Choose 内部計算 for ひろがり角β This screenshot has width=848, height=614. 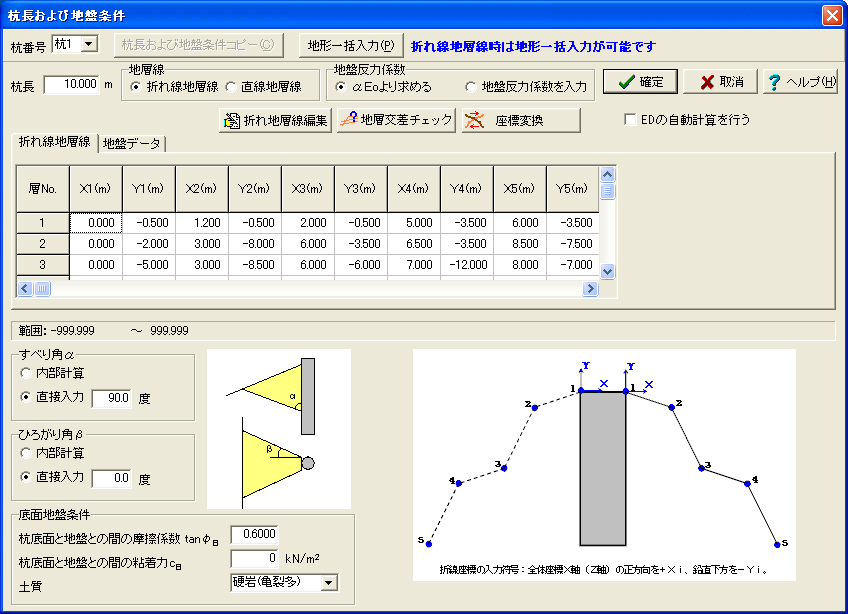[x=25, y=453]
